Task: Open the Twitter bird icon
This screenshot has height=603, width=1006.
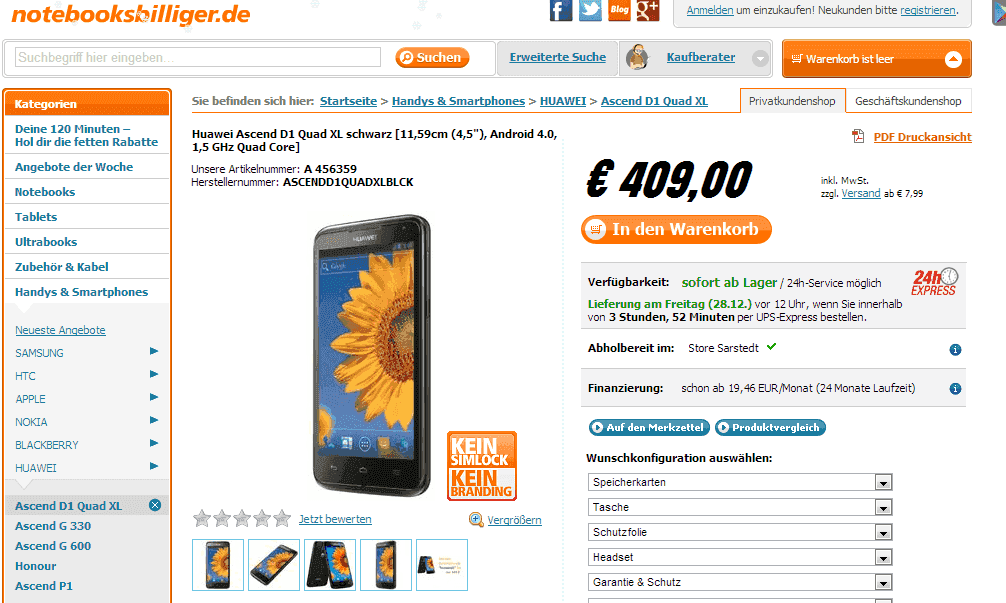Action: coord(590,10)
